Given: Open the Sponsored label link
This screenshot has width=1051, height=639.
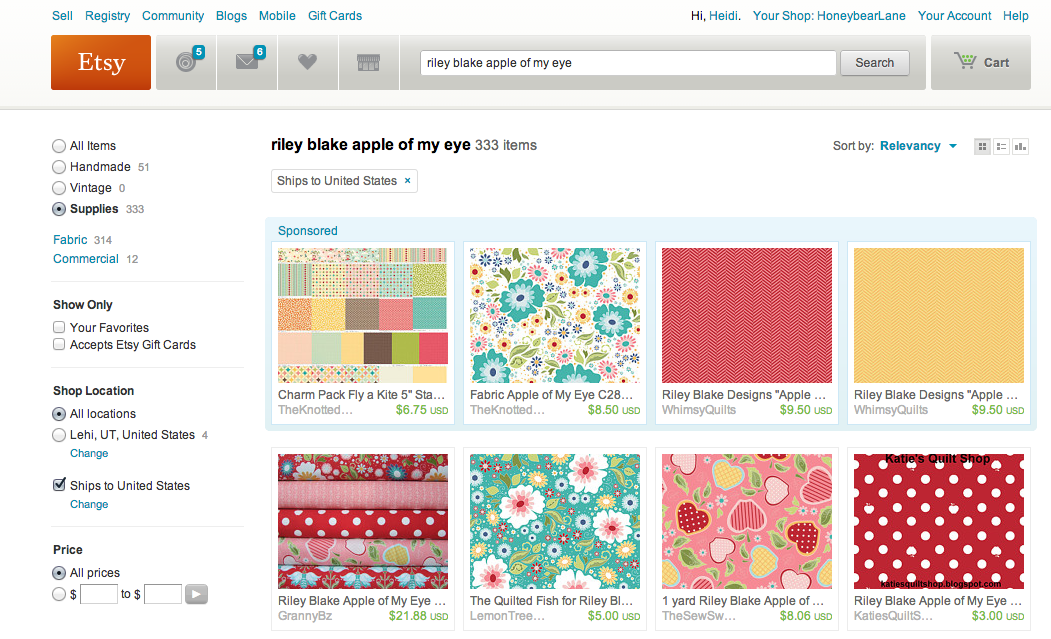Looking at the screenshot, I should [308, 231].
